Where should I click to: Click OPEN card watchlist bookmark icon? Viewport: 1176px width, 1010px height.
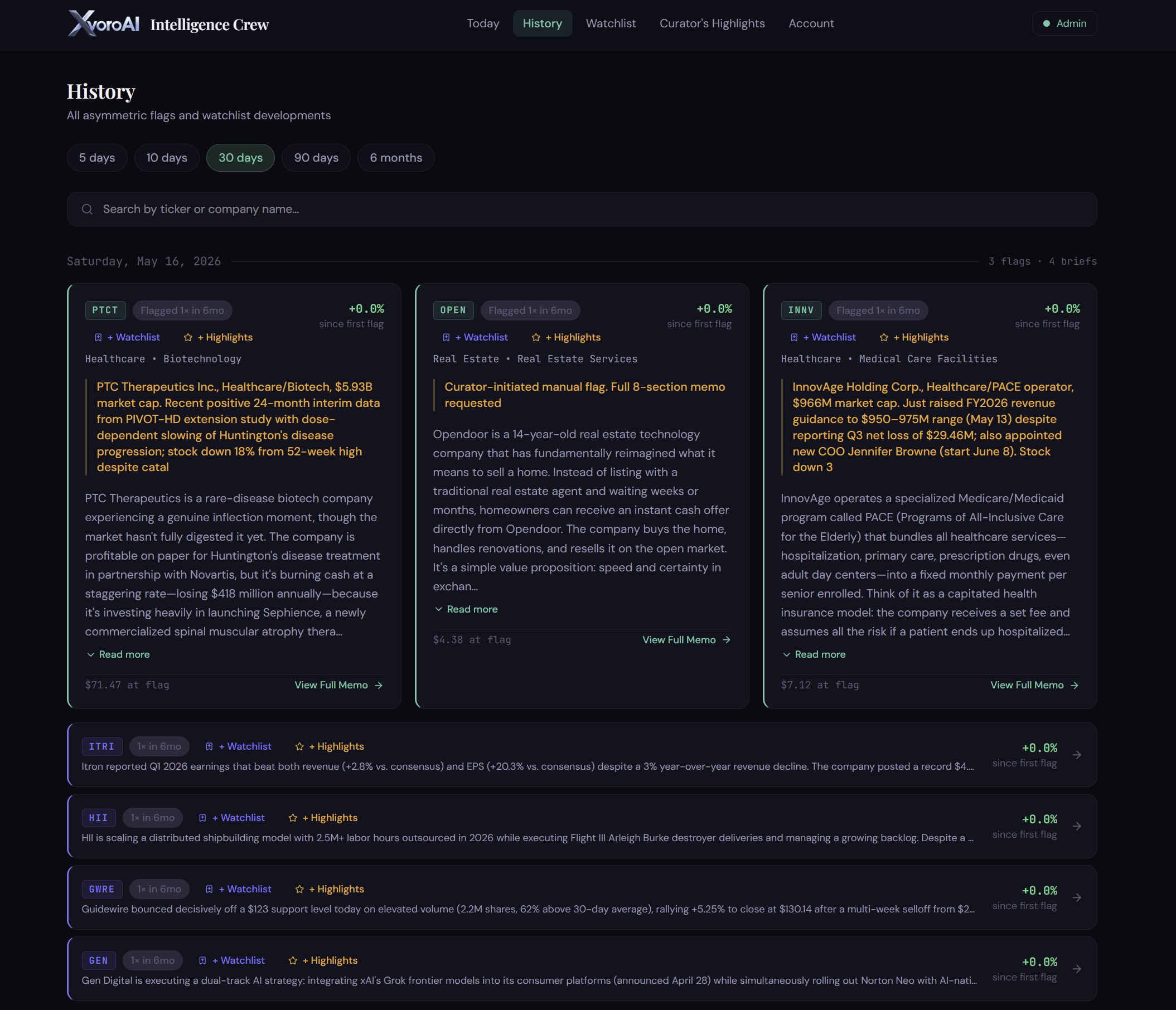click(x=446, y=338)
